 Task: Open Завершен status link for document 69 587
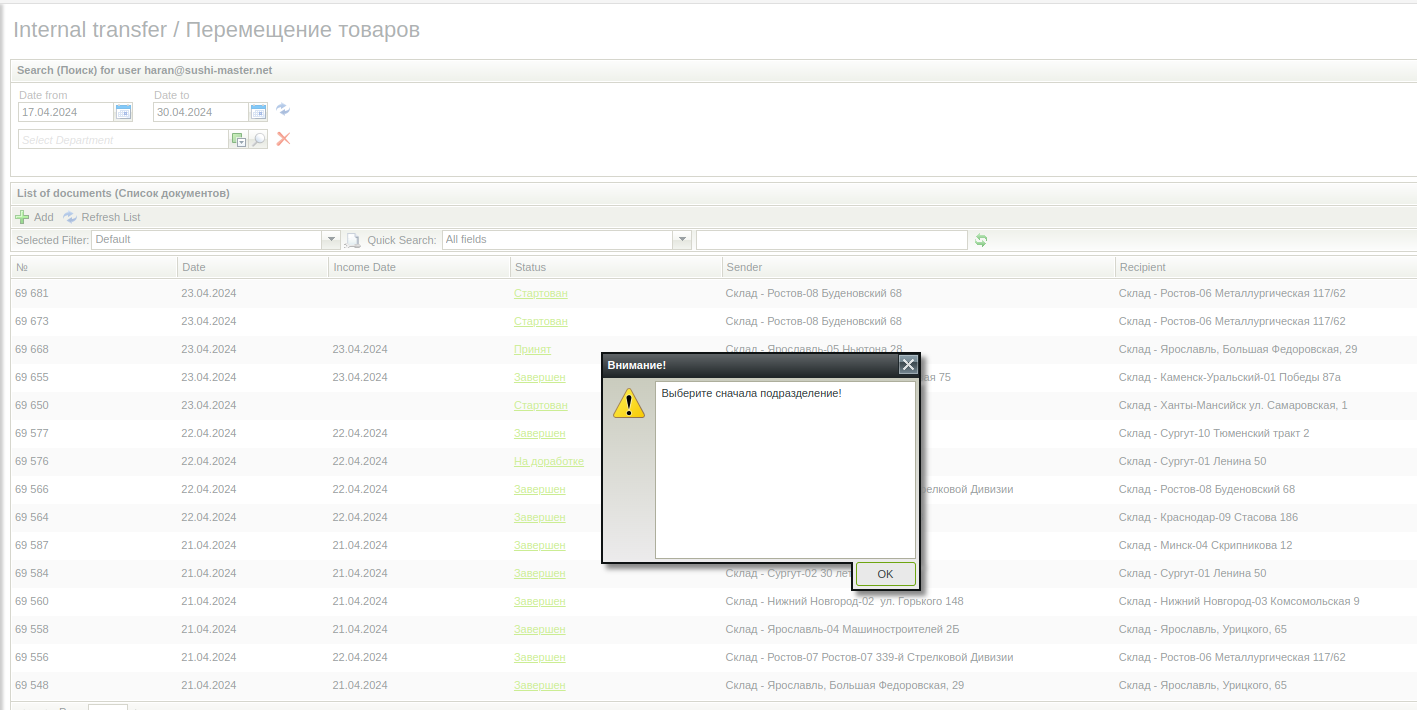539,545
